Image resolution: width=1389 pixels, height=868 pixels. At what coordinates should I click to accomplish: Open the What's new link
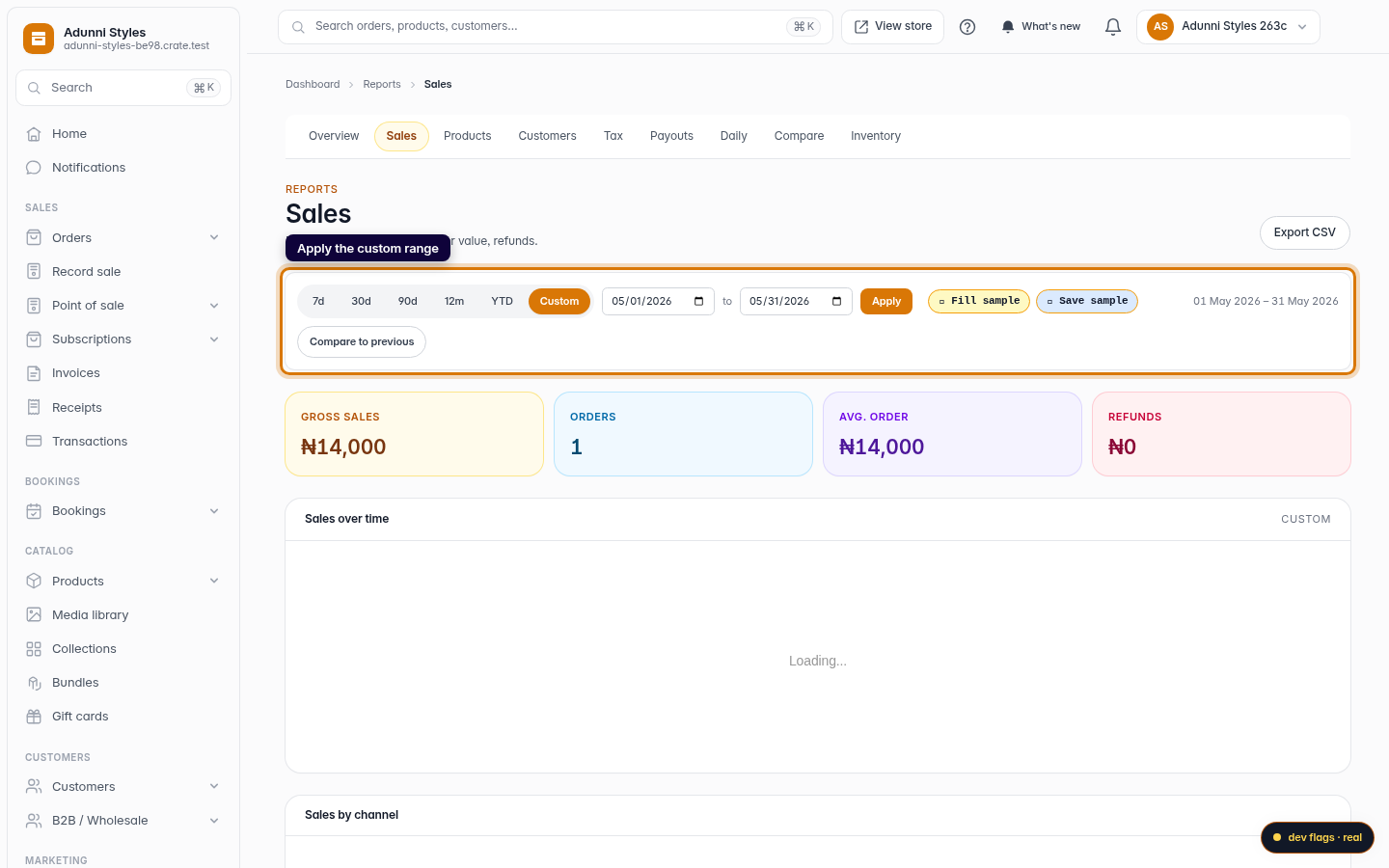coord(1040,27)
